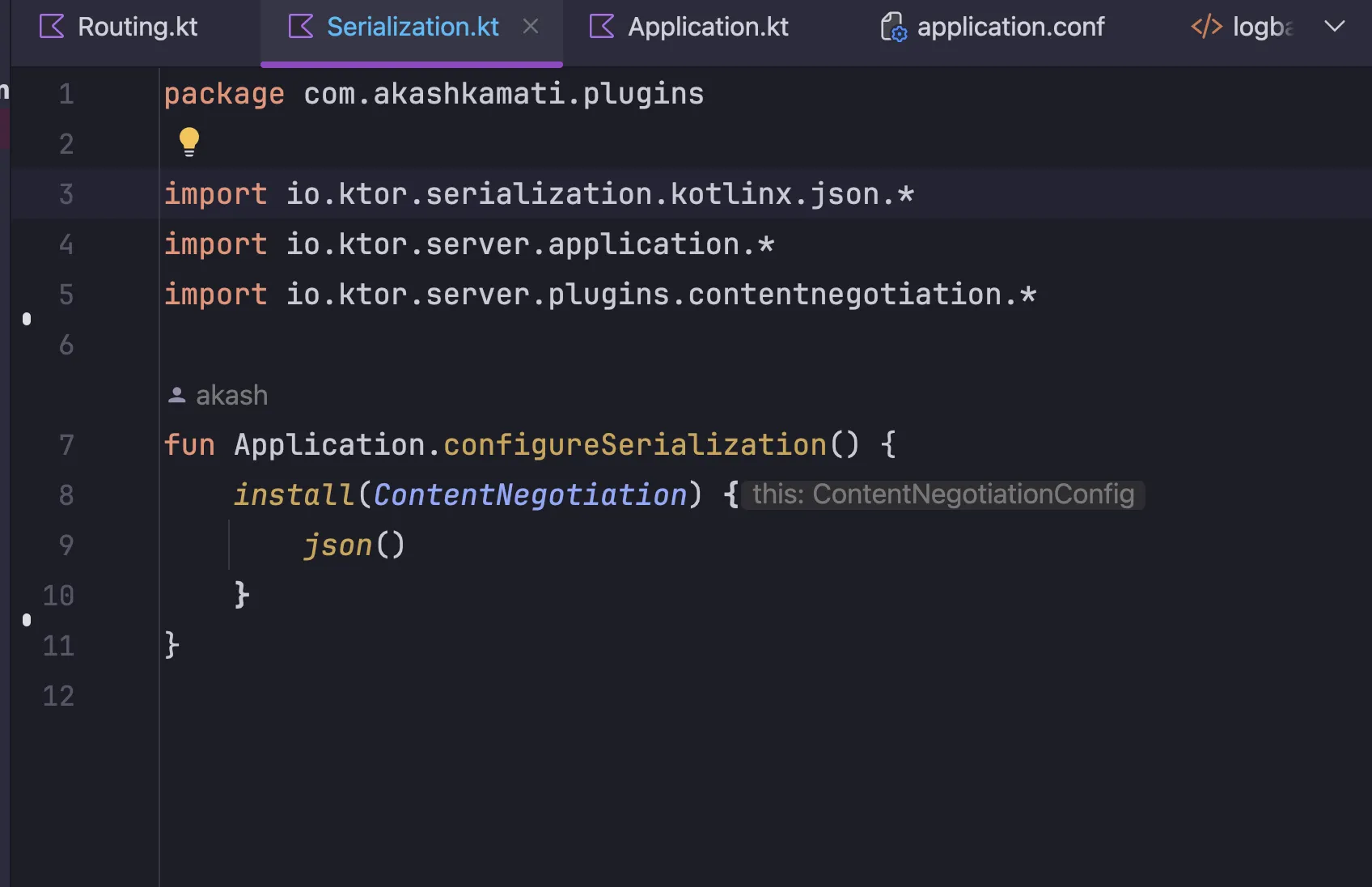Click the XML file icon beside logback tab

1206,27
